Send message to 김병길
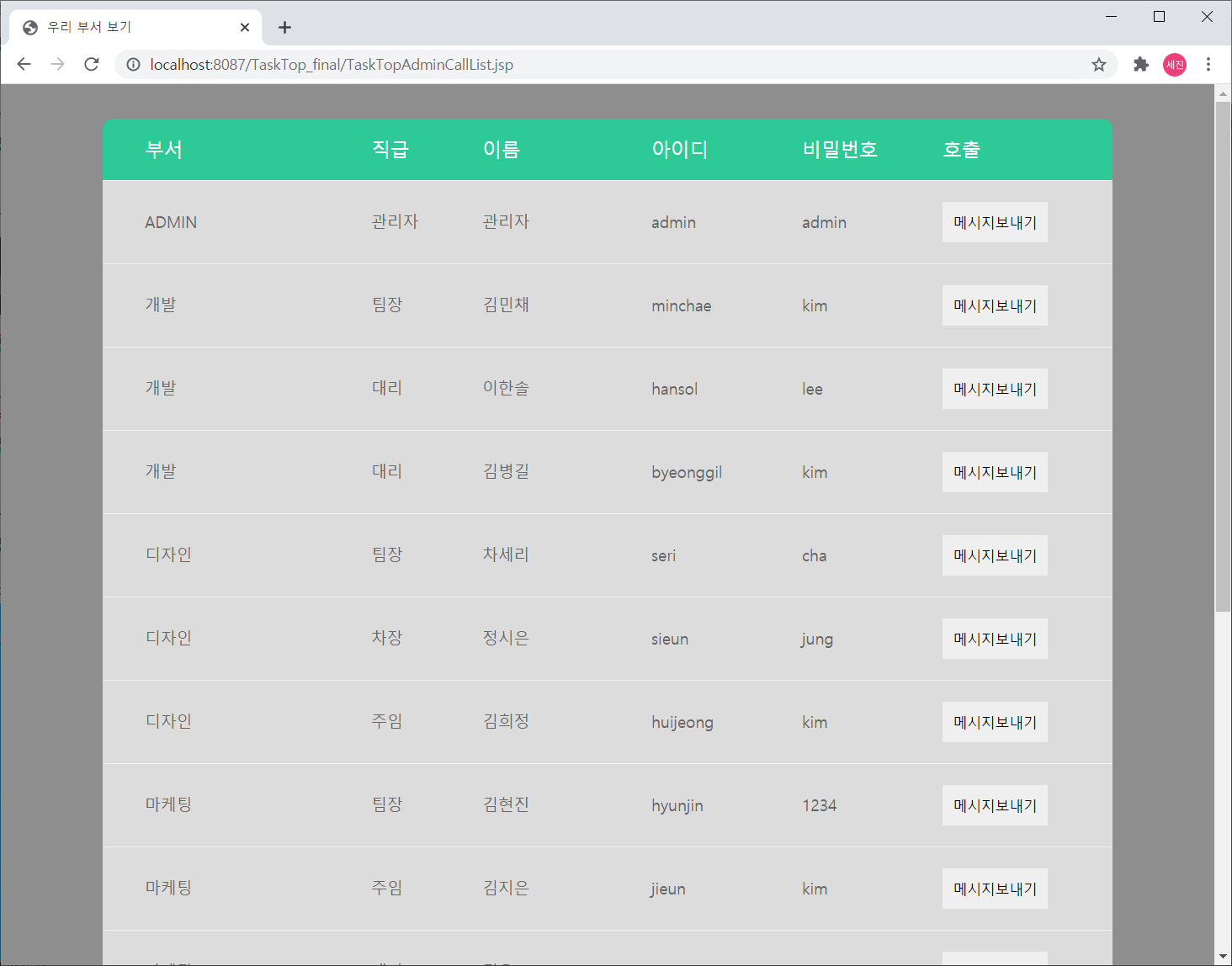Screen dimensions: 1232x966 [995, 472]
